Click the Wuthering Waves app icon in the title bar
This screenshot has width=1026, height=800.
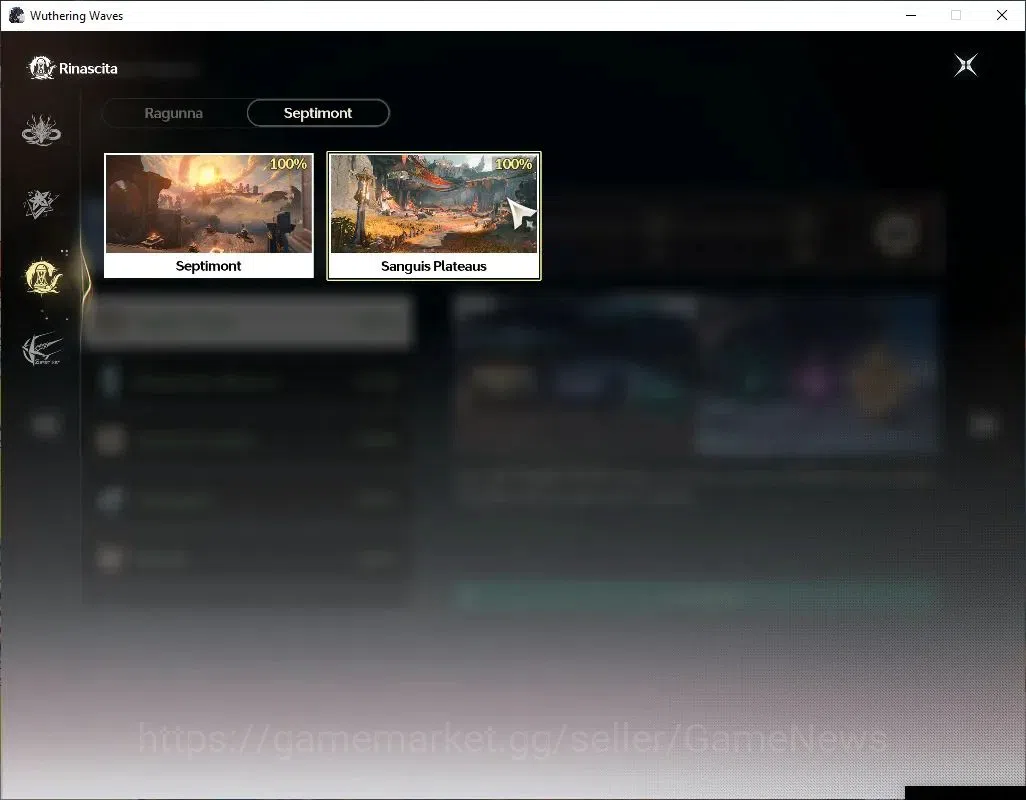(16, 15)
